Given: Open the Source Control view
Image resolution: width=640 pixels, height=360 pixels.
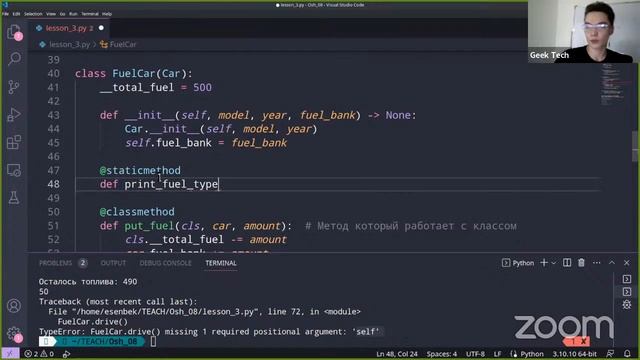Looking at the screenshot, I should [14, 87].
